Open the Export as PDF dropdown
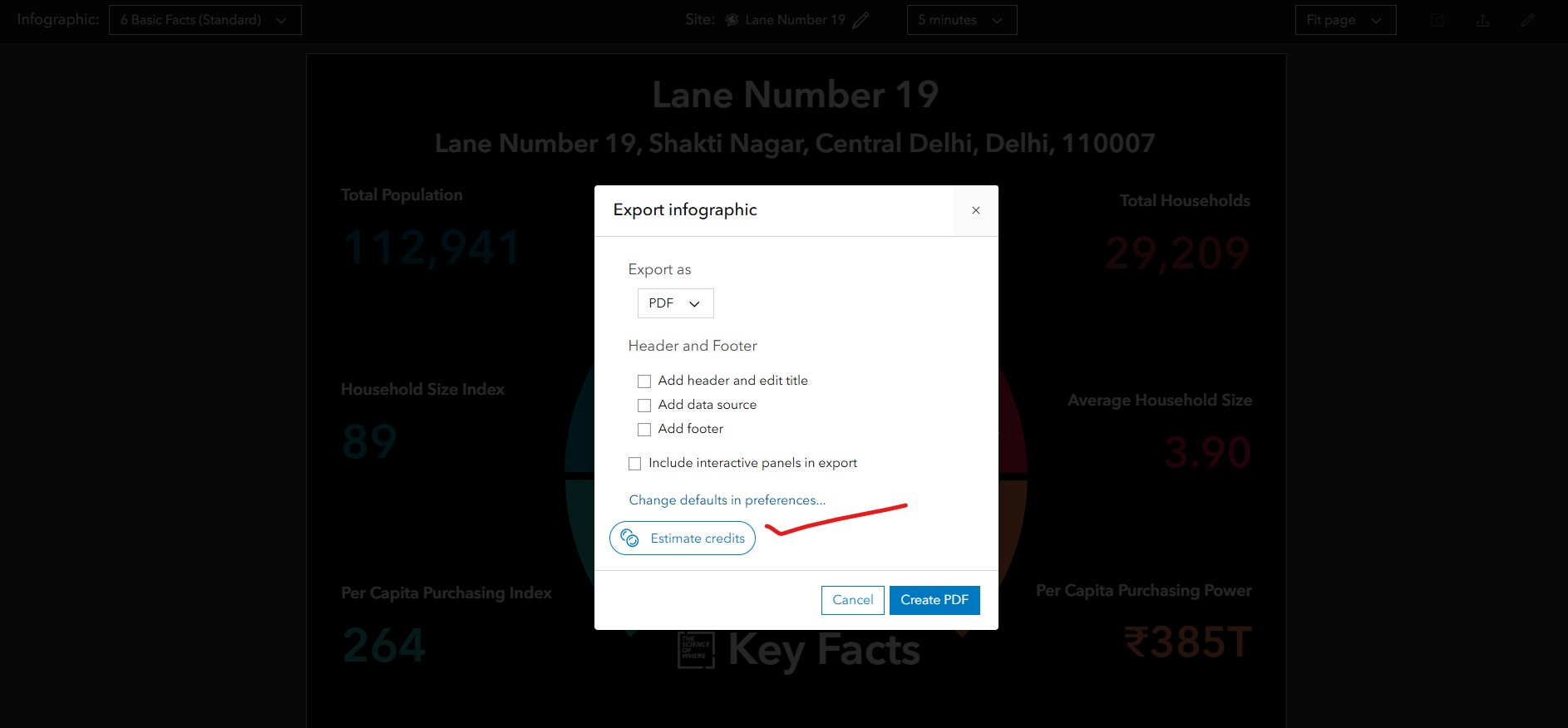 click(675, 303)
